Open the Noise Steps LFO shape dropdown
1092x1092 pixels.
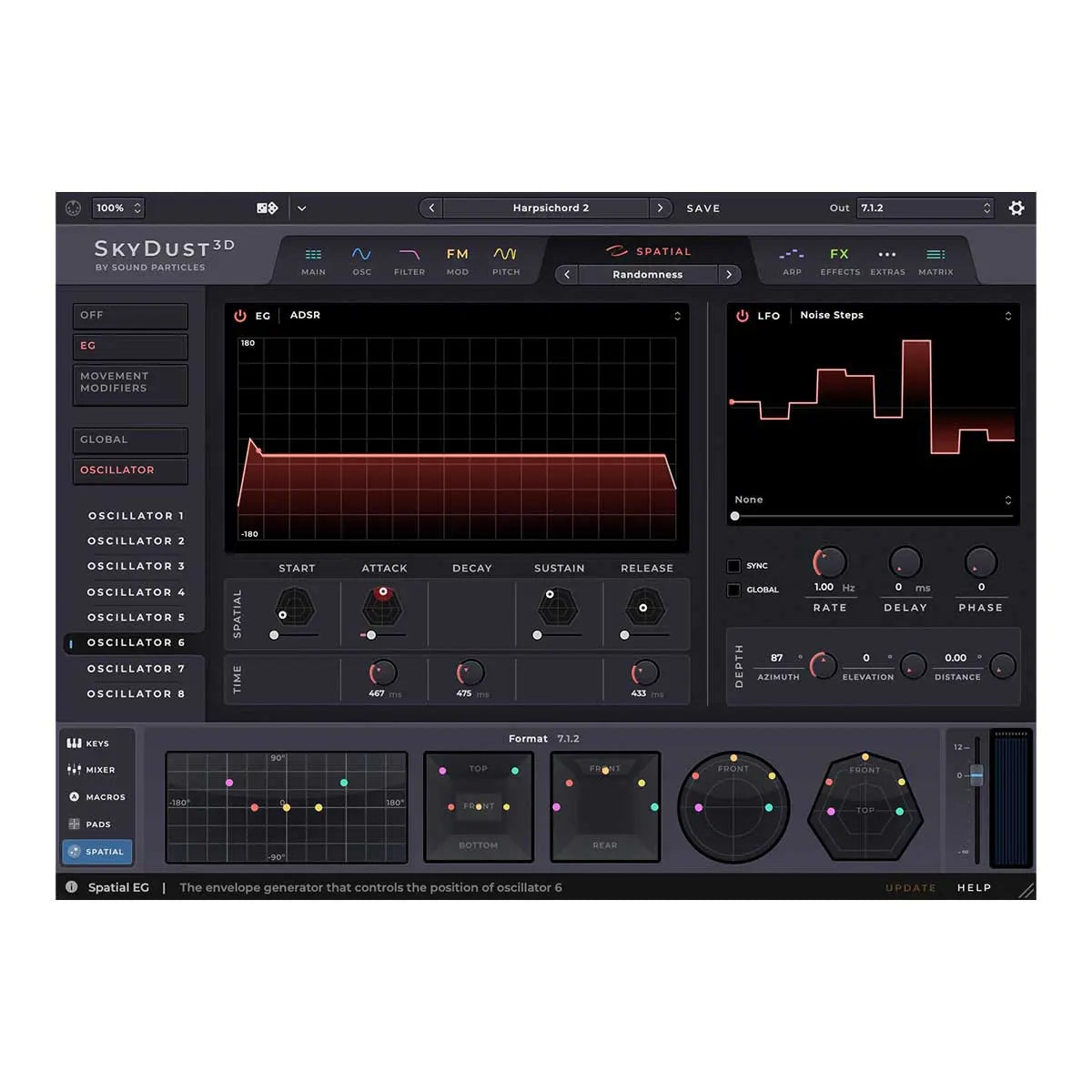1007,316
